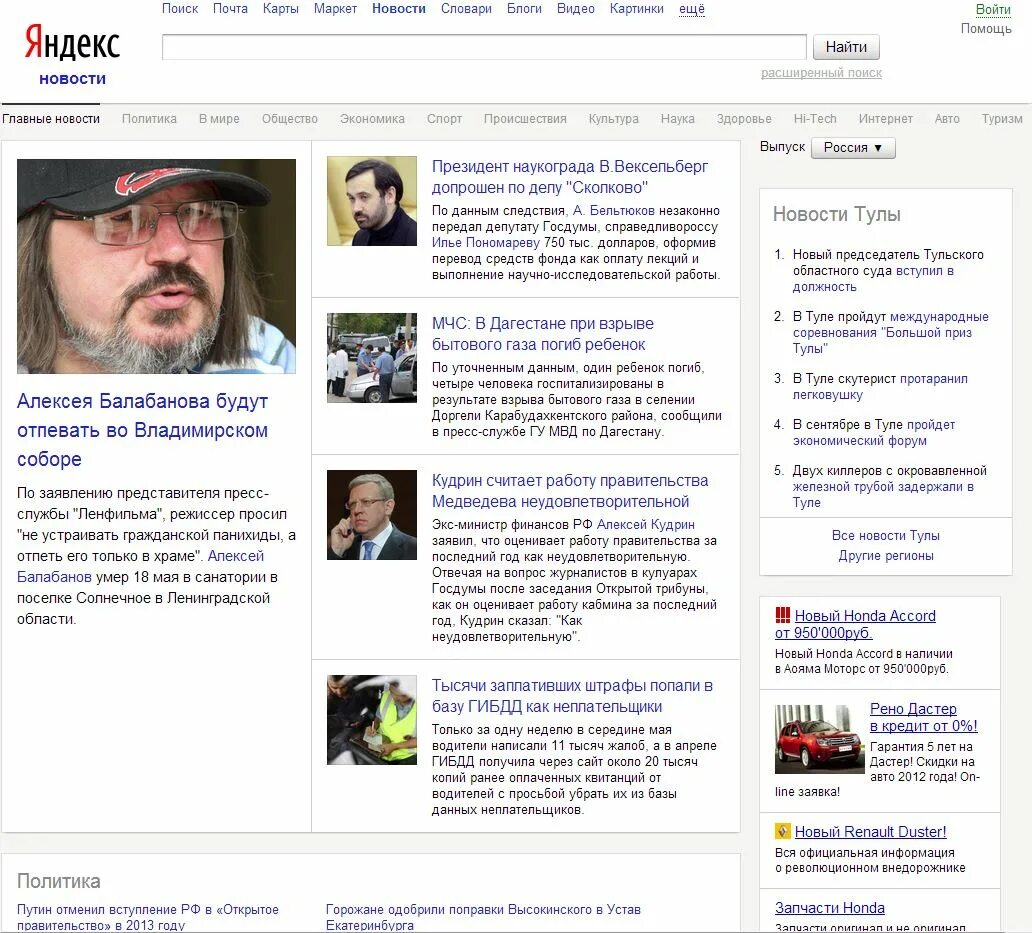
Task: Click the А. Бельтюков name link
Action: (x=614, y=211)
